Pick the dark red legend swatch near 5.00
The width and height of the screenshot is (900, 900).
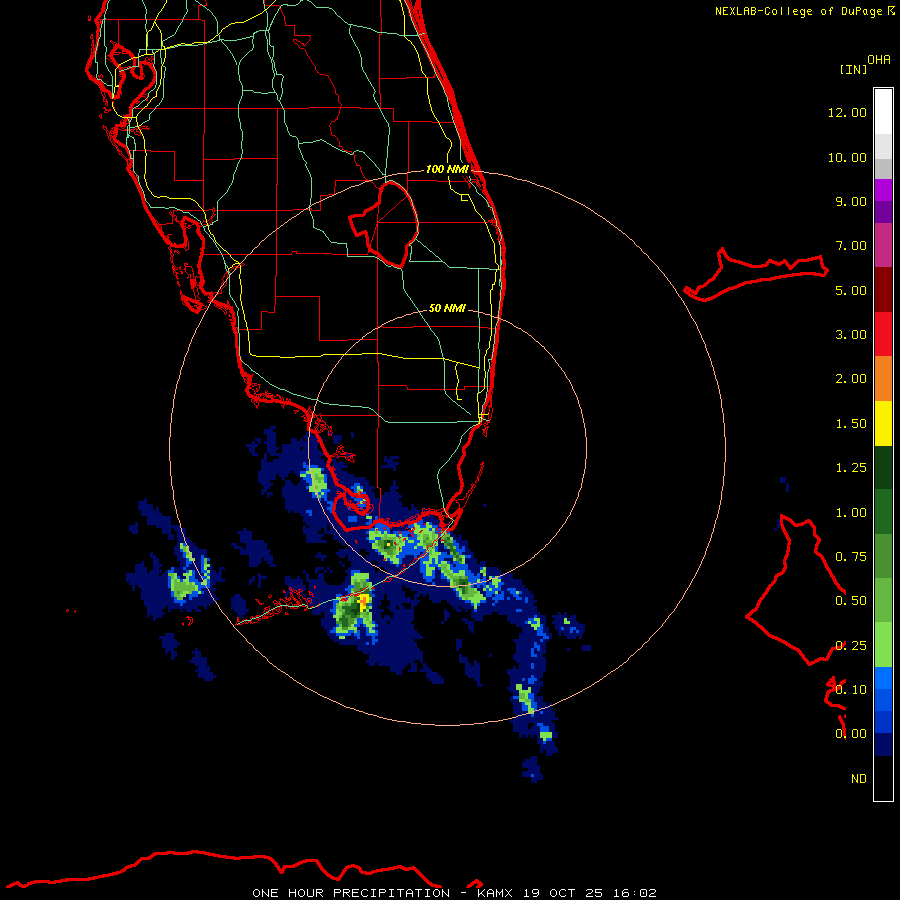(x=883, y=290)
